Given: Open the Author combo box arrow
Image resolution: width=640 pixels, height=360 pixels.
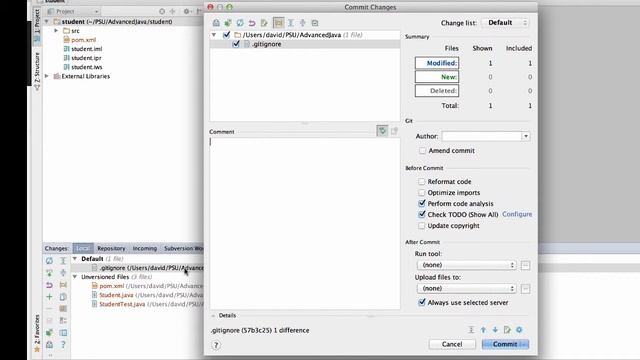Looking at the screenshot, I should [526, 136].
